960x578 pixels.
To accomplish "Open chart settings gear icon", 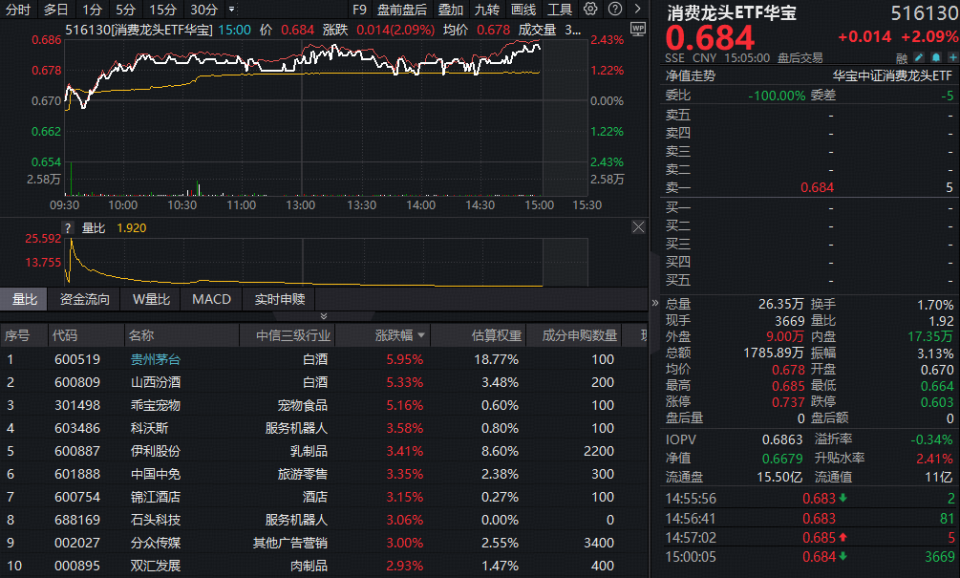I will pos(590,9).
